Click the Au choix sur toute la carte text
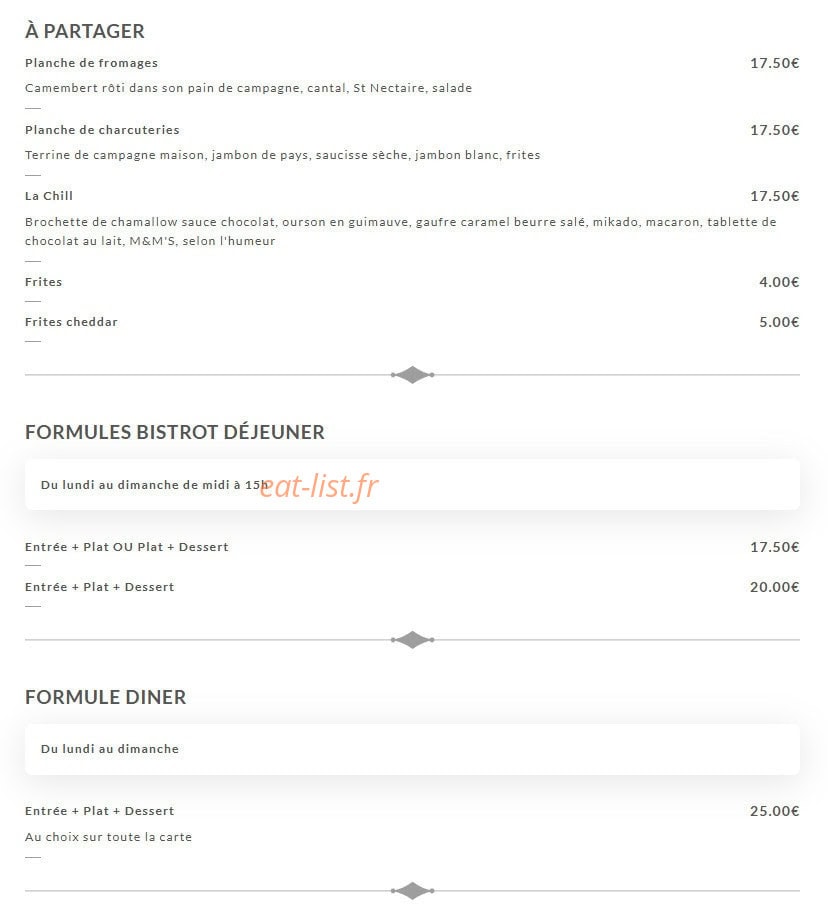The height and width of the screenshot is (906, 828). coord(109,837)
